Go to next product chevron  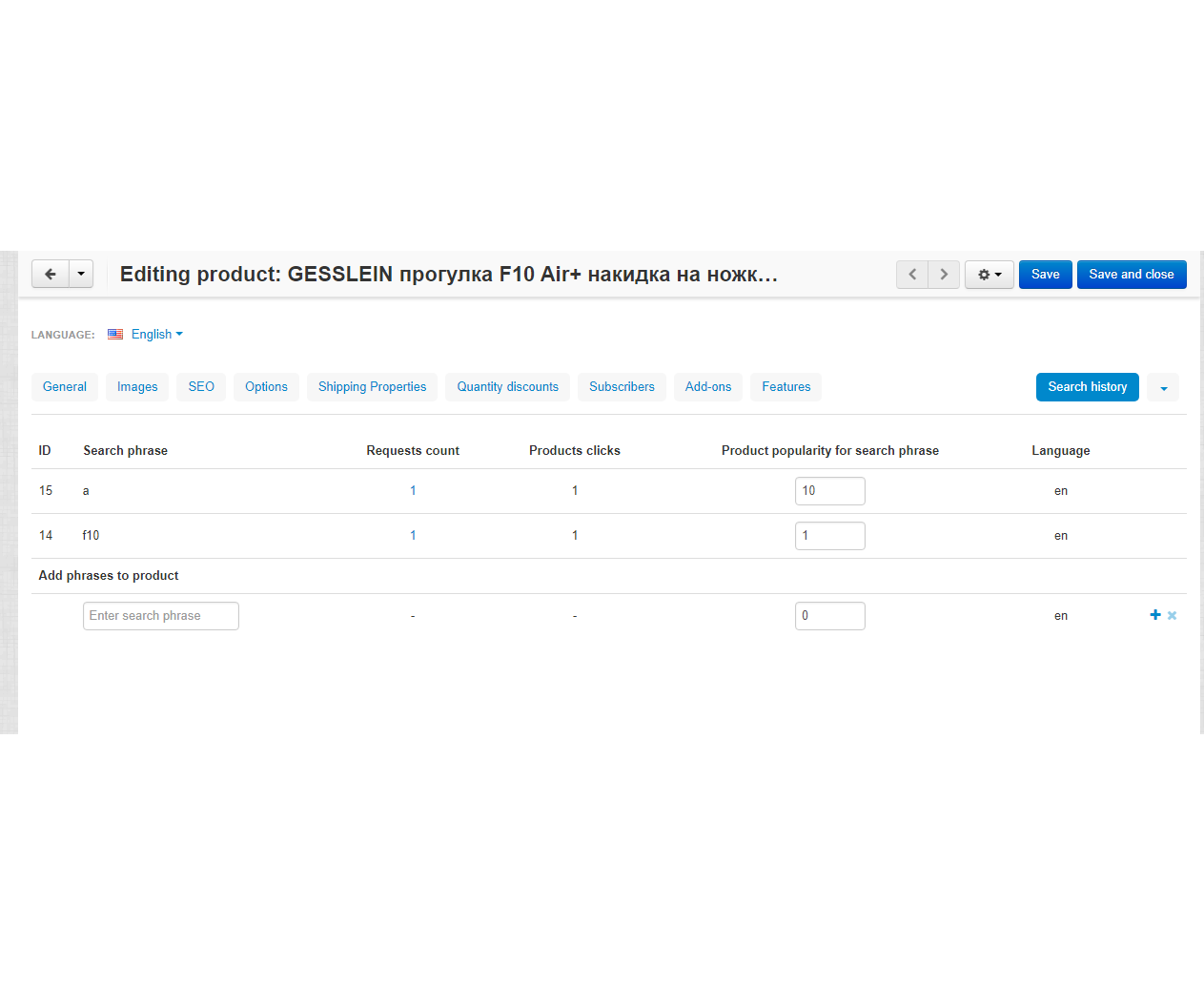point(944,275)
